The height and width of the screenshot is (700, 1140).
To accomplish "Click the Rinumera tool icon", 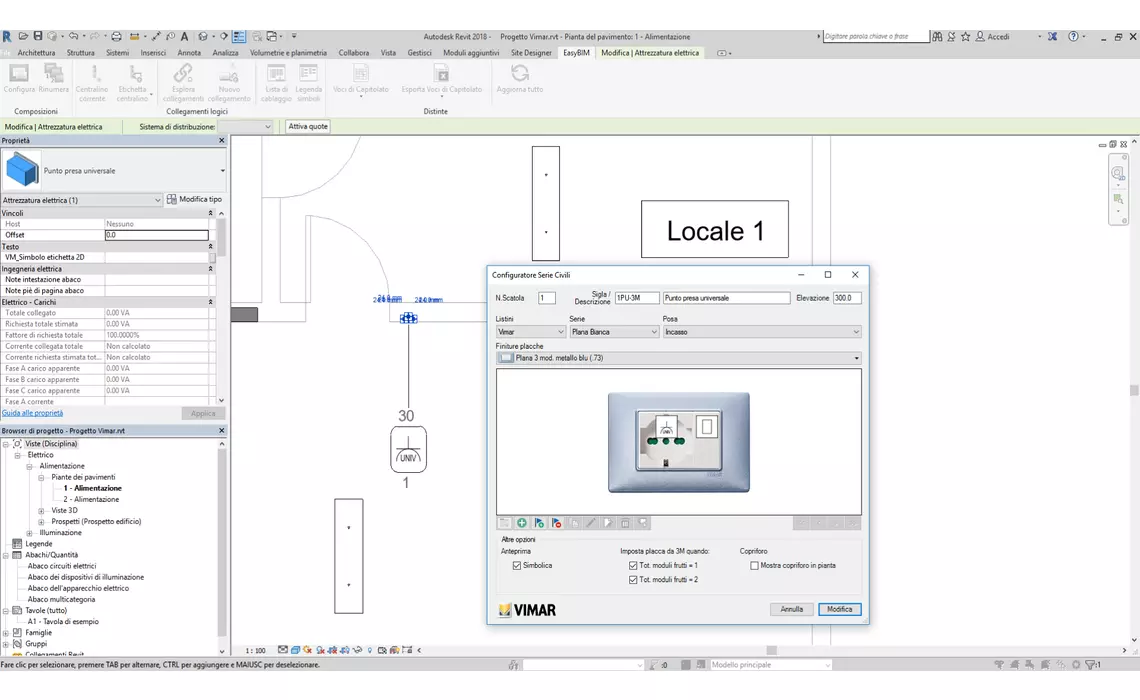I will tap(54, 73).
